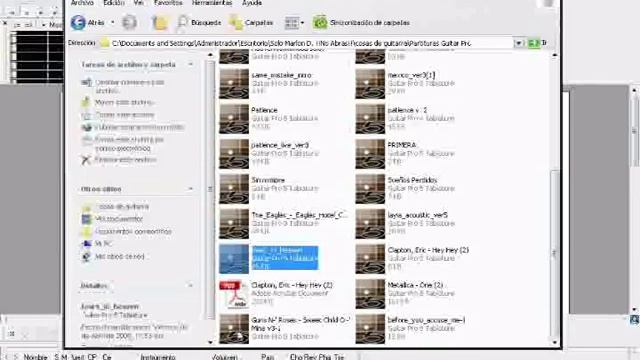Open the Herramientas menu
This screenshot has height=360, width=640.
pyautogui.click(x=212, y=3)
